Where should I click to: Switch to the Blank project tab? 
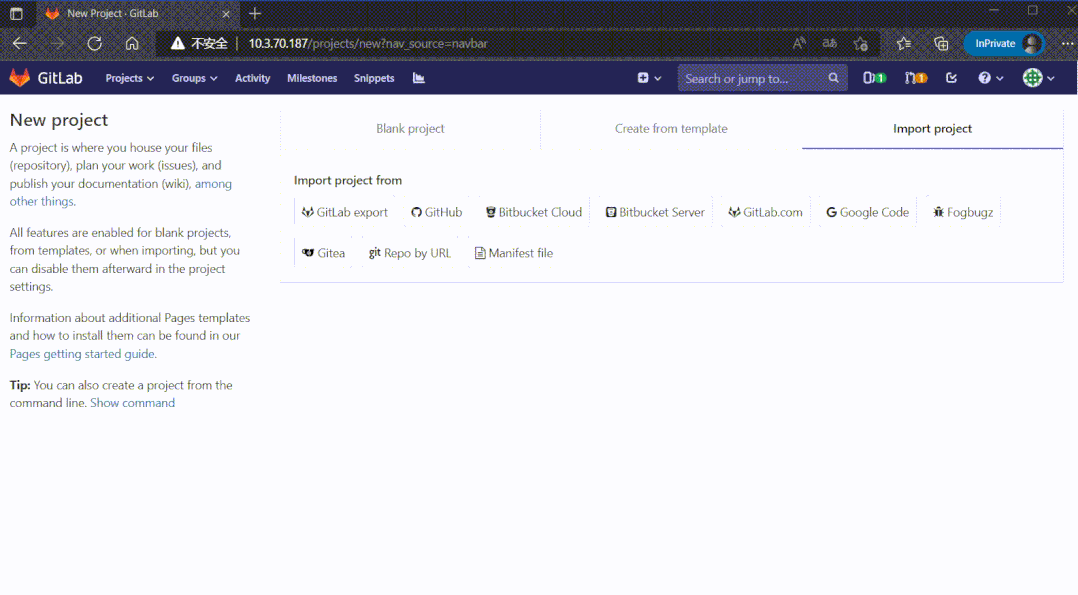[410, 129]
